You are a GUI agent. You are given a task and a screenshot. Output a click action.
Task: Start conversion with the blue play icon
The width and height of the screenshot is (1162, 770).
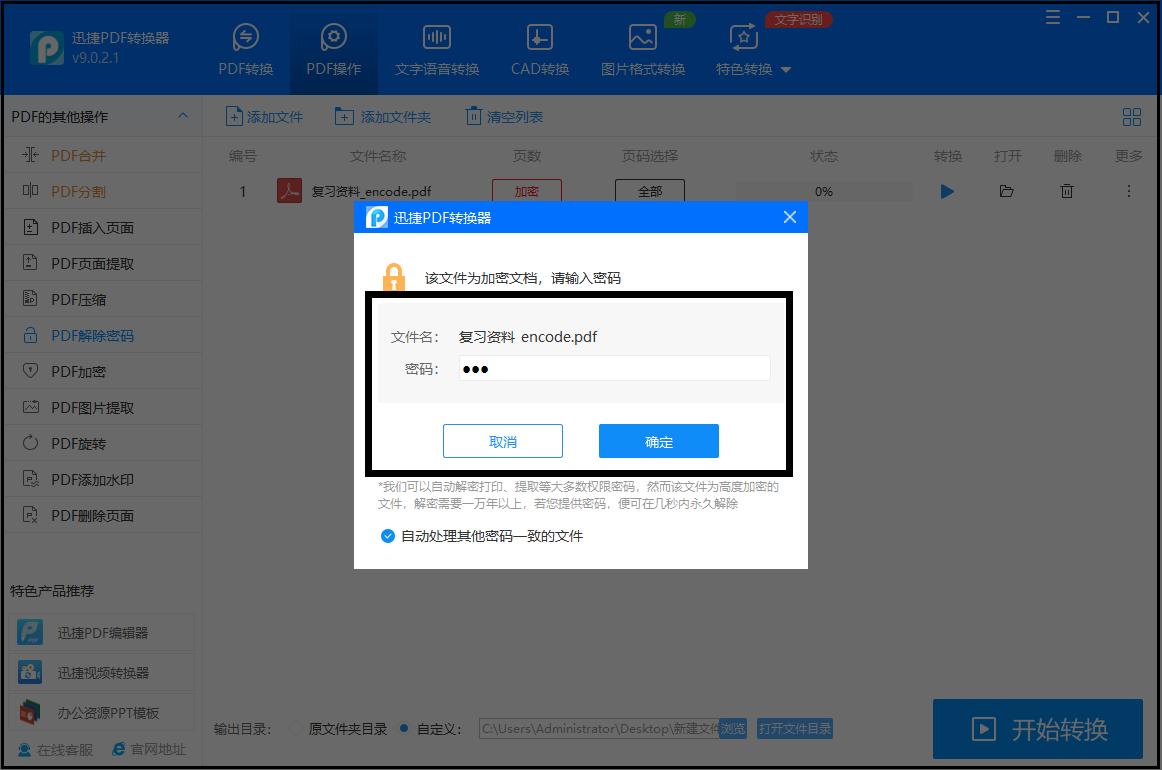point(946,191)
